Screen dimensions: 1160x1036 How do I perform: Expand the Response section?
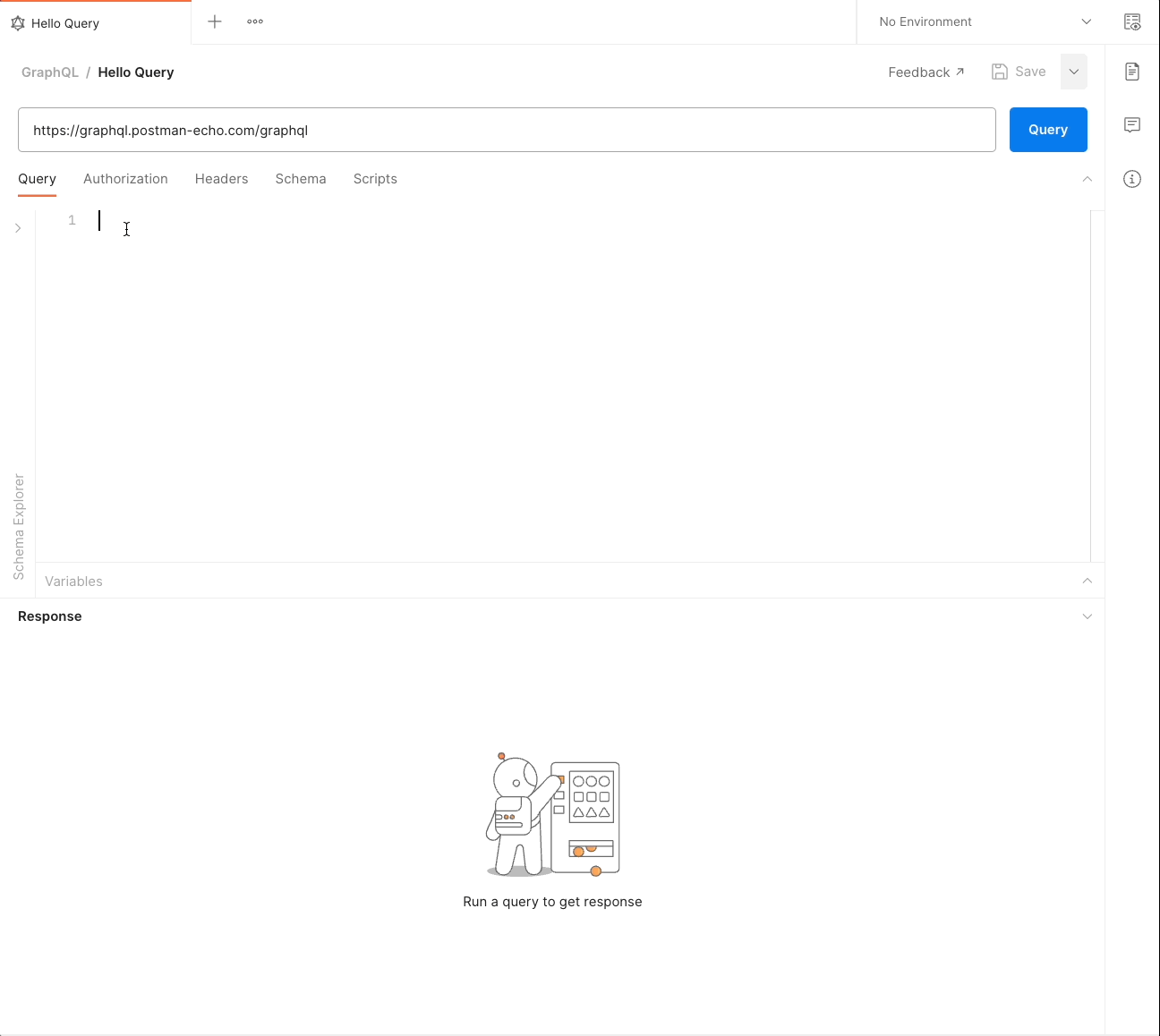click(1087, 616)
